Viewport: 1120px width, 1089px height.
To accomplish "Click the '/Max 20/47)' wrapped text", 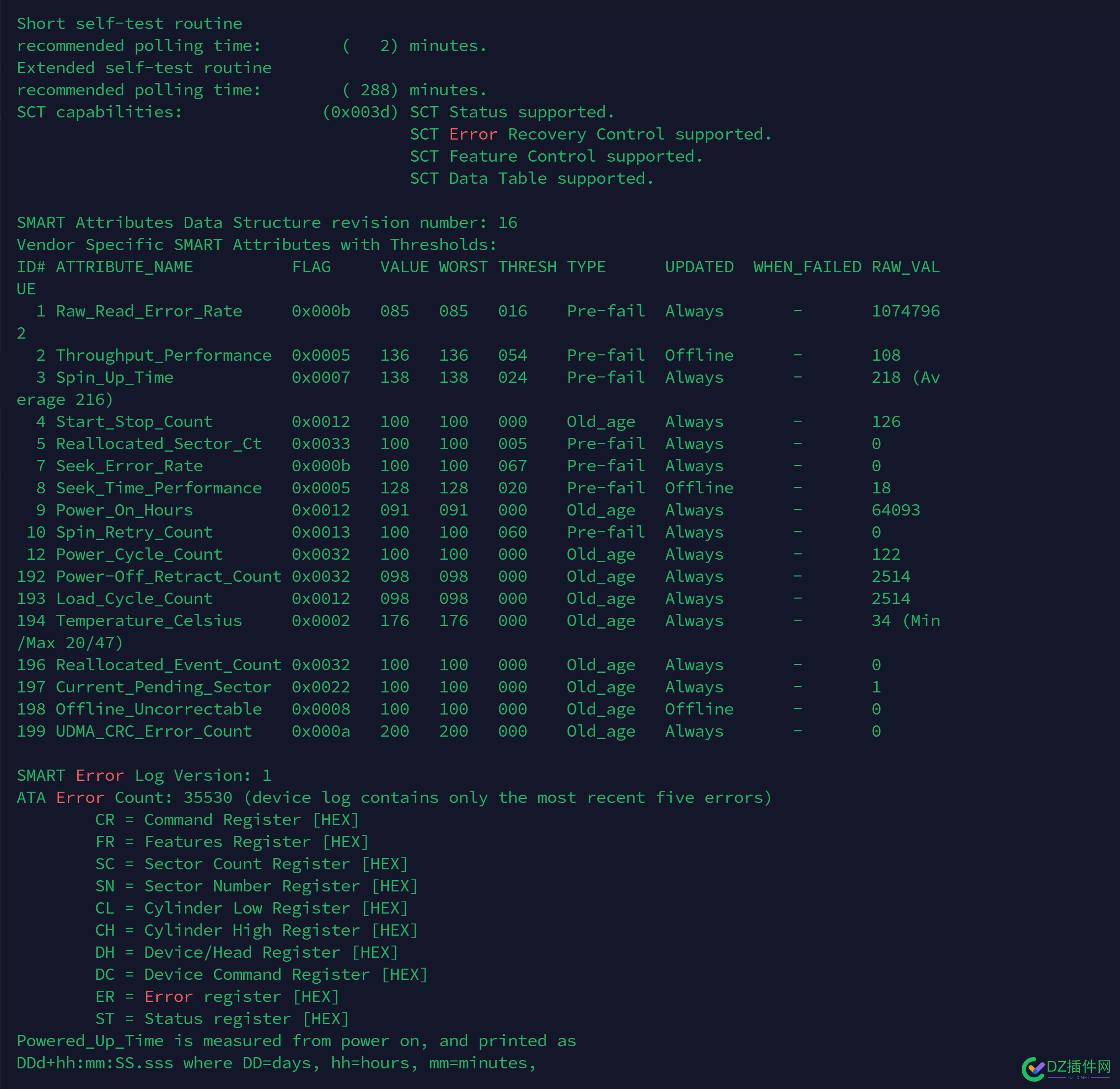I will (x=70, y=643).
